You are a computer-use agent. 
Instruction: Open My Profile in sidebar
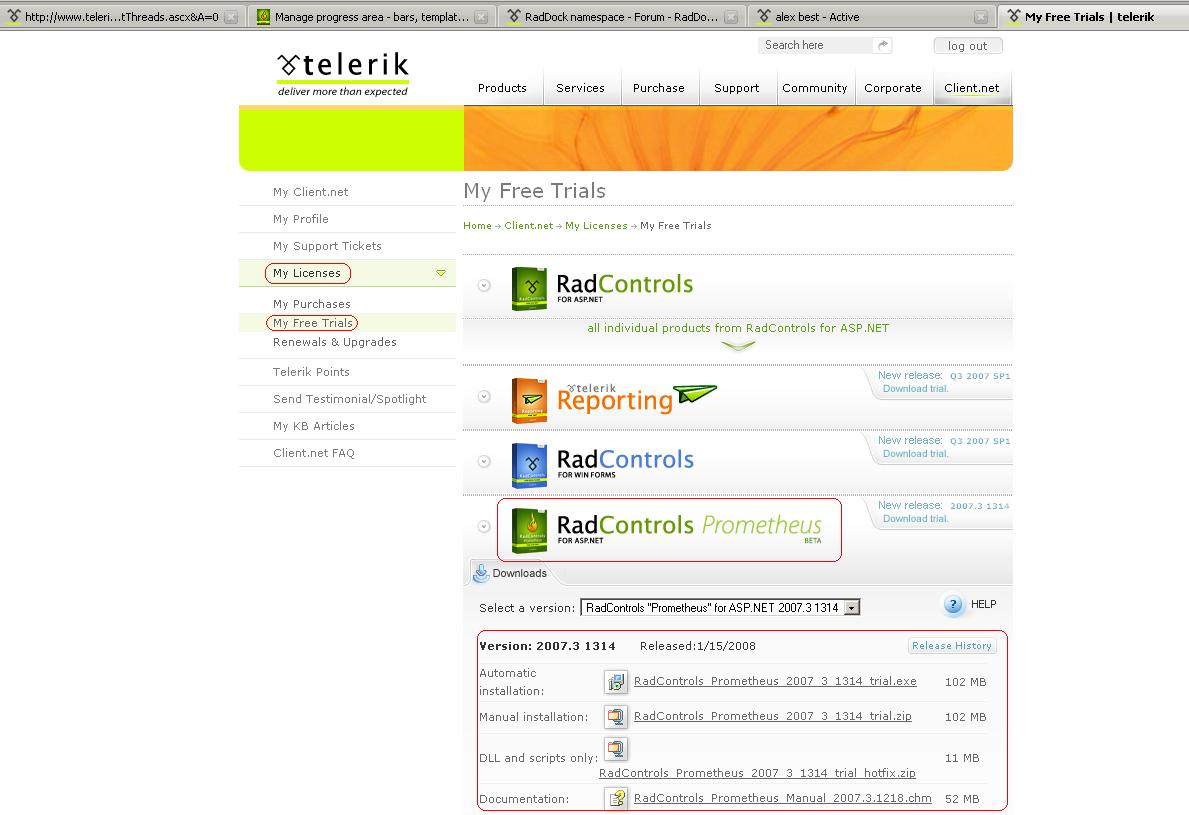[300, 219]
